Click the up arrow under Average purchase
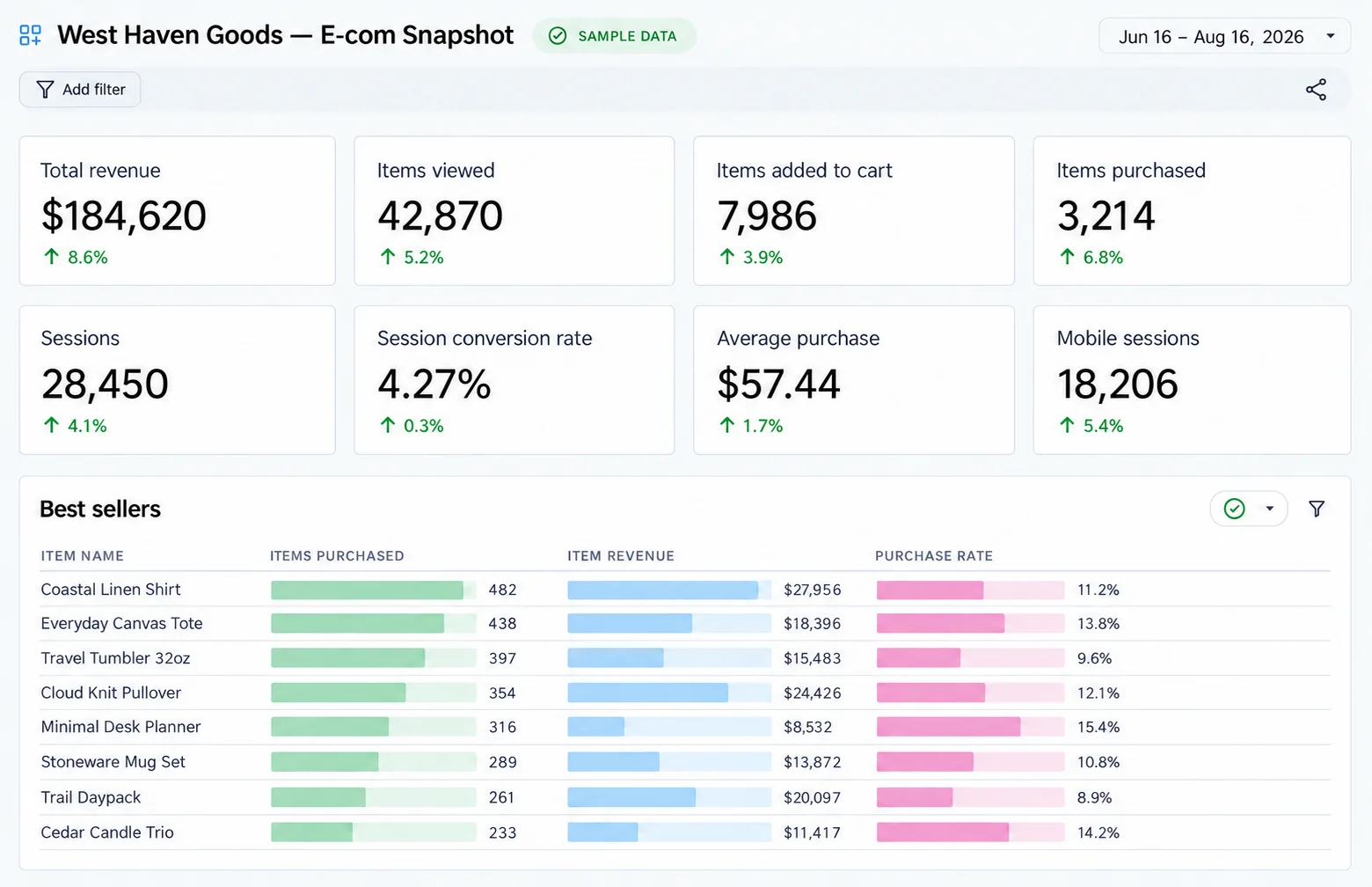This screenshot has width=1372, height=887. [x=727, y=426]
